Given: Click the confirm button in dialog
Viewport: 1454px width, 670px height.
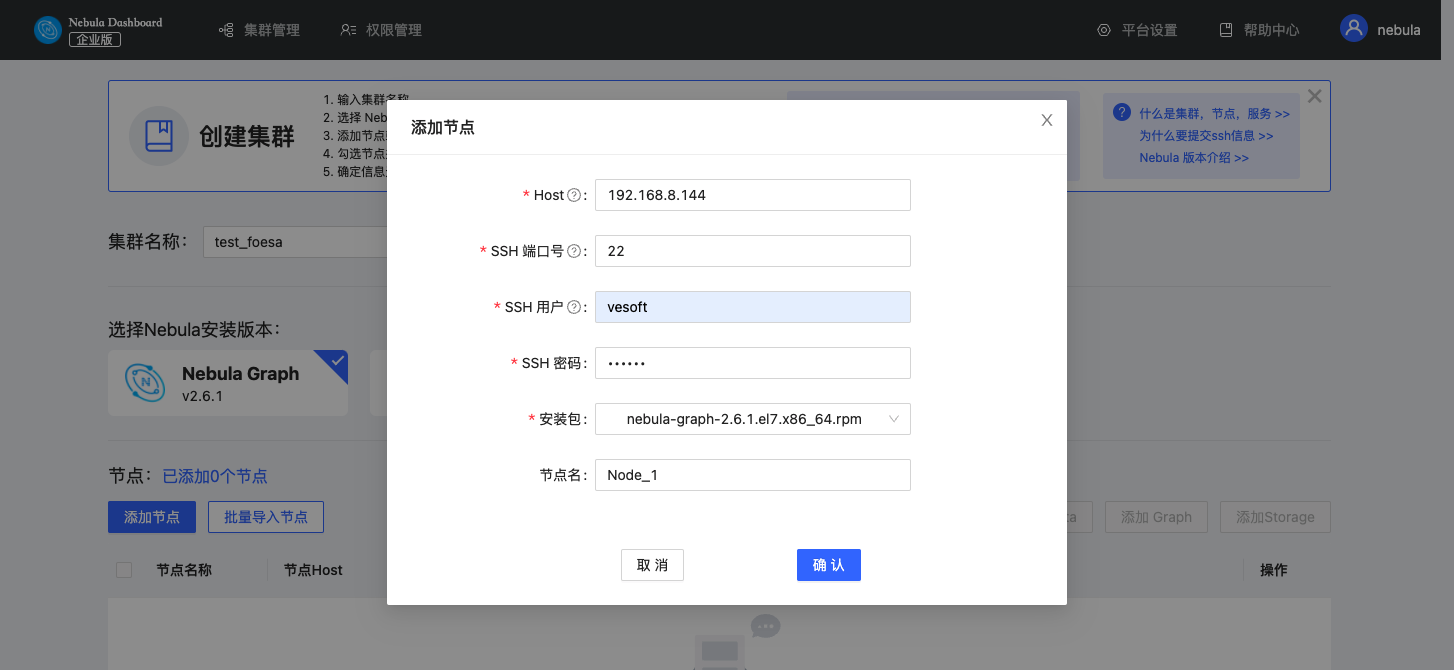Looking at the screenshot, I should pyautogui.click(x=828, y=565).
